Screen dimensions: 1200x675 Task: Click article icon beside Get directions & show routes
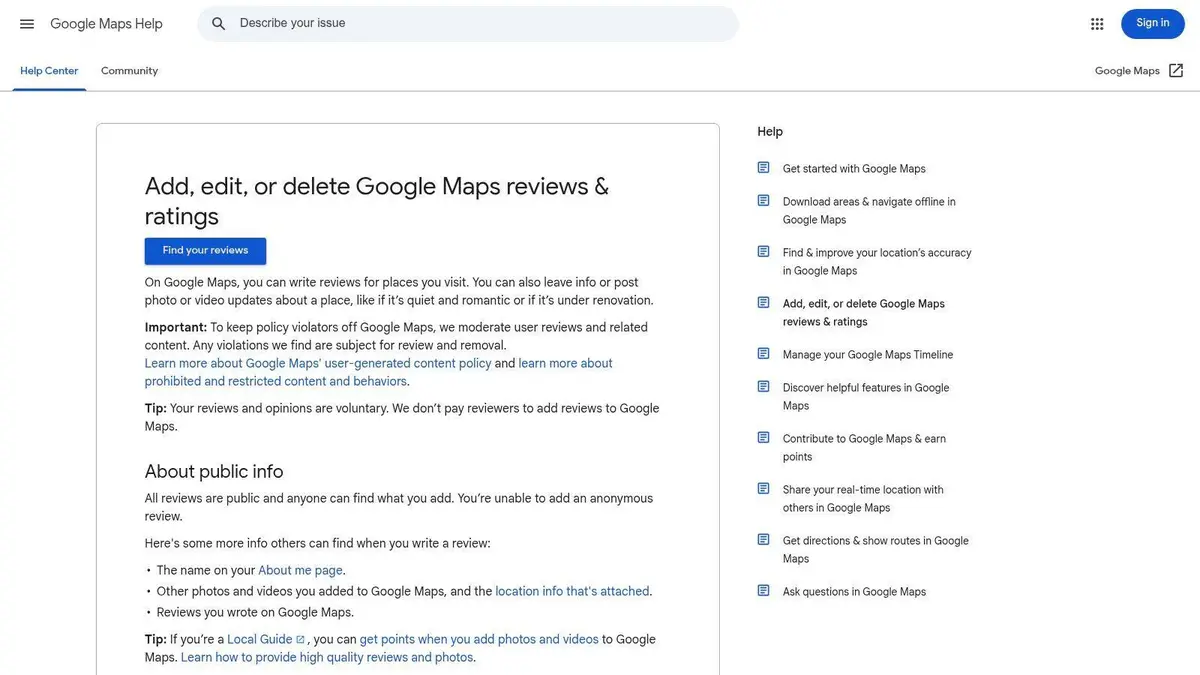coord(764,540)
